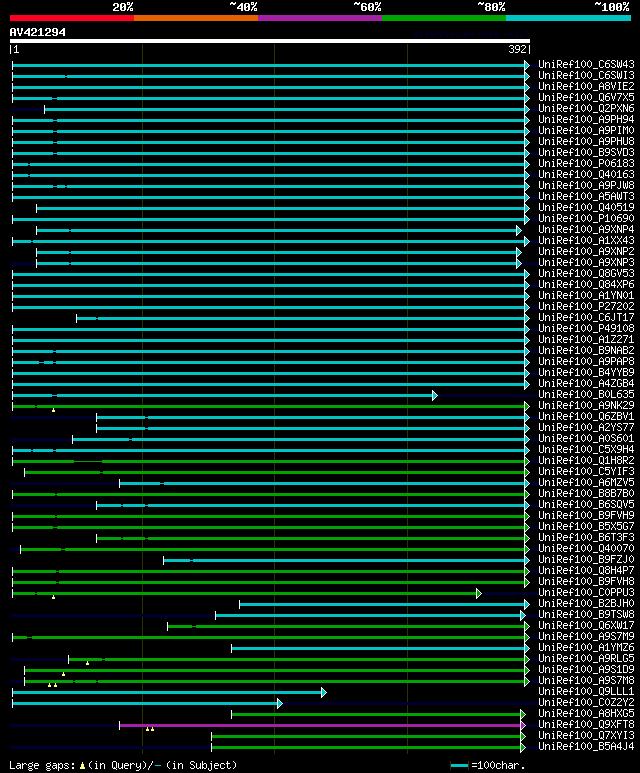Click the purple alignment bar in the Q9XFT8 row
Viewport: 640px width, 773px height.
click(x=320, y=725)
